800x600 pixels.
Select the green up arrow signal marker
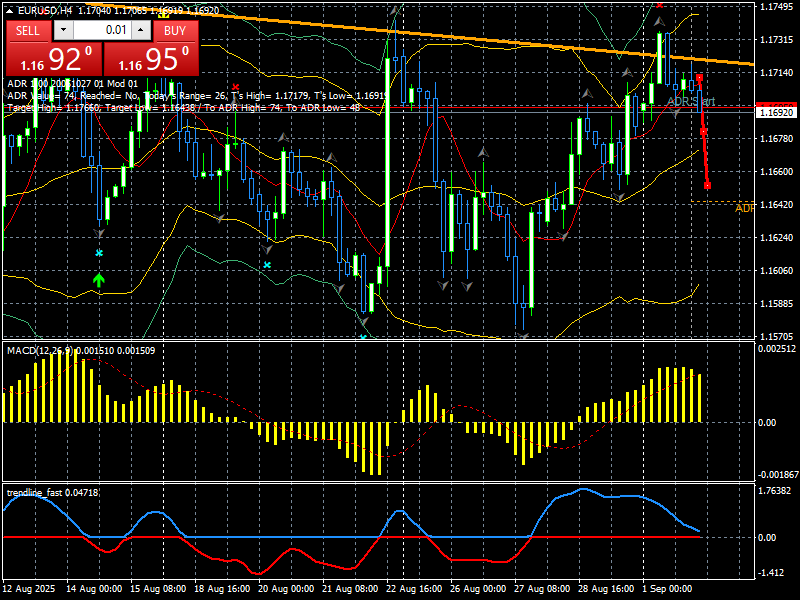point(99,280)
